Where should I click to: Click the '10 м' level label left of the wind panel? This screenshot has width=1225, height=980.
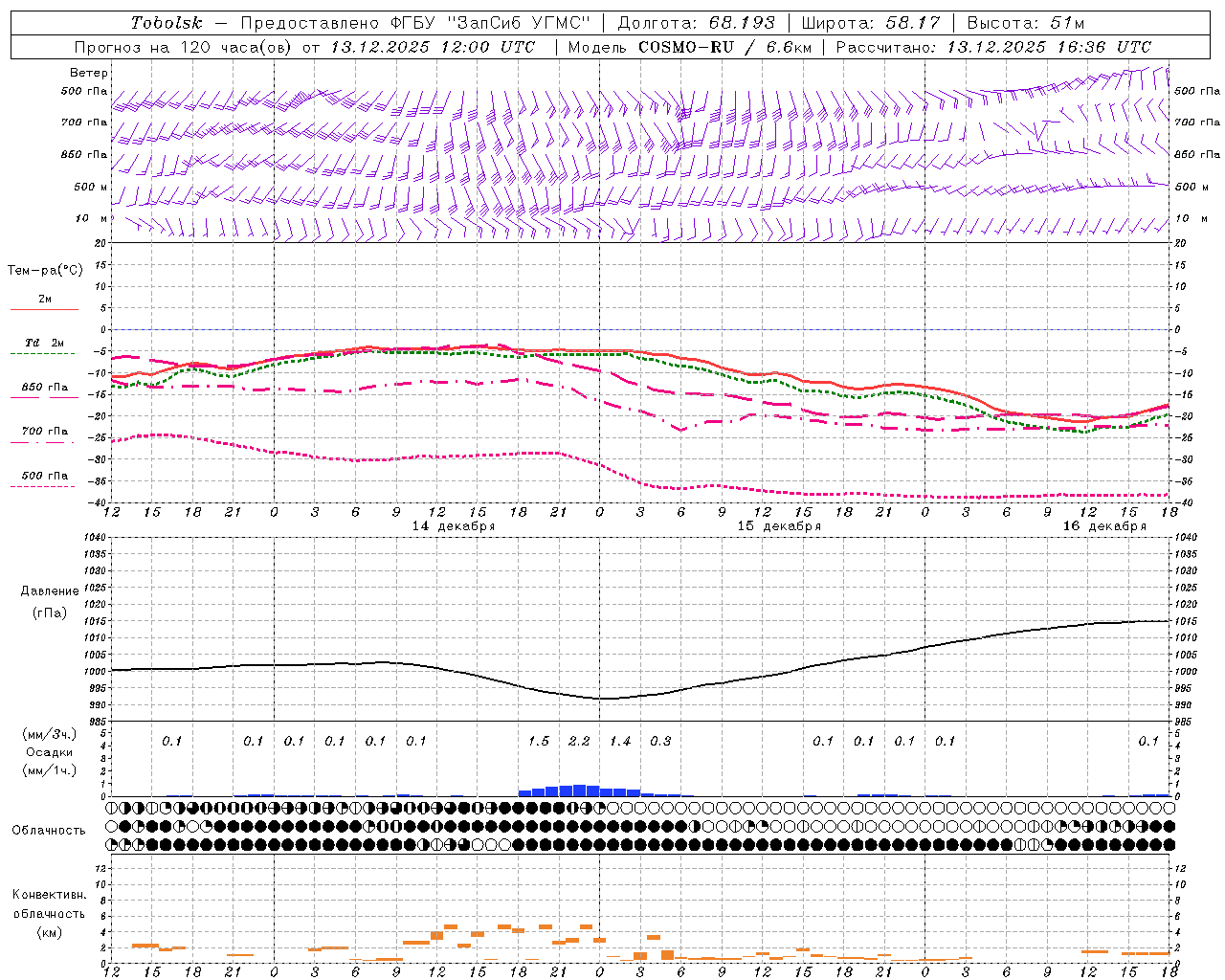click(92, 218)
